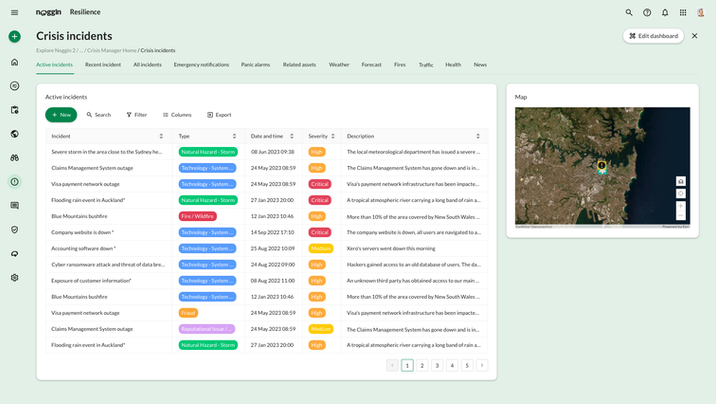Open the Columns chooser
Screen dimensions: 716x404
[x=177, y=115]
